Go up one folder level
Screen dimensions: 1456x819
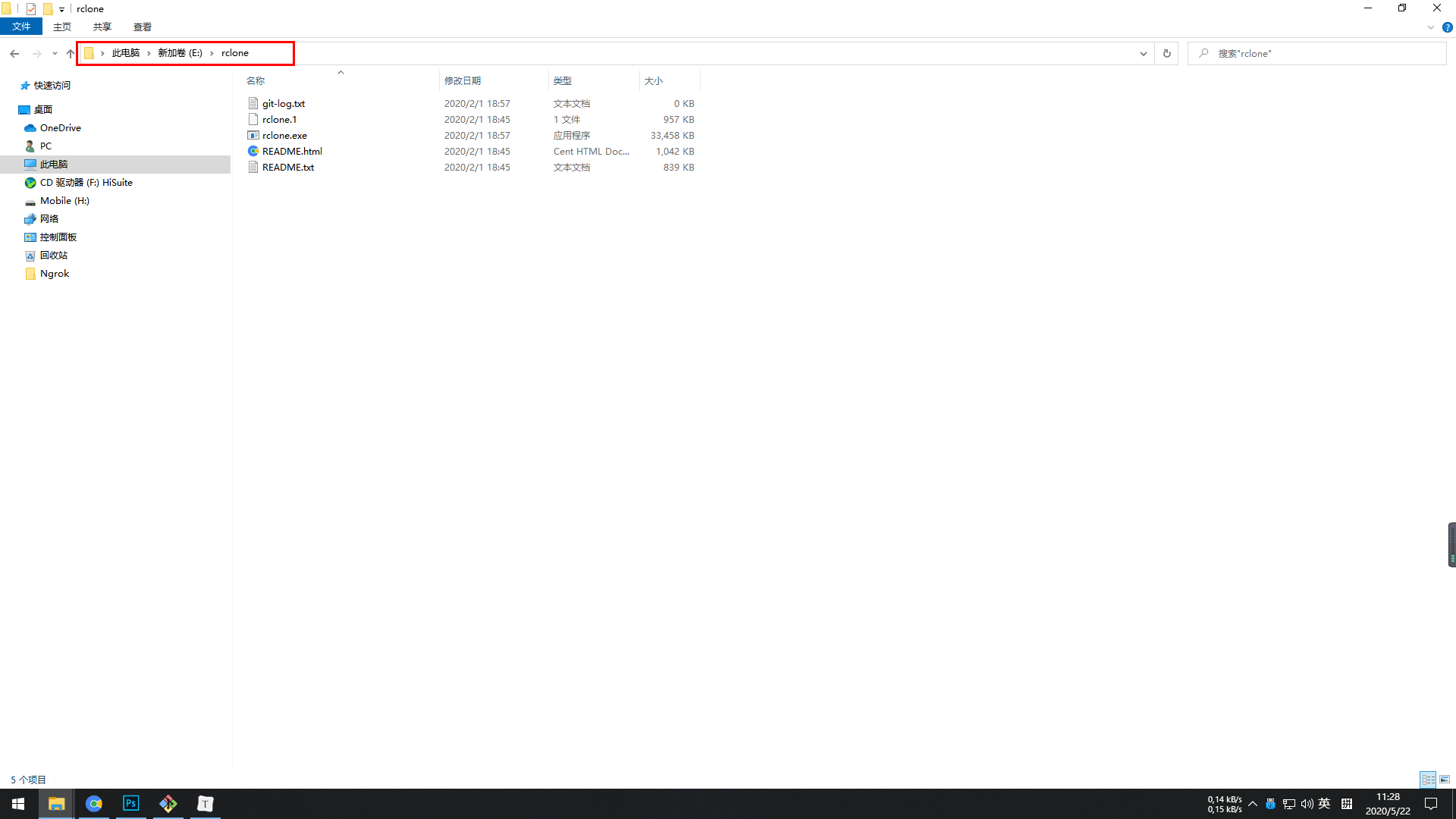pos(71,53)
